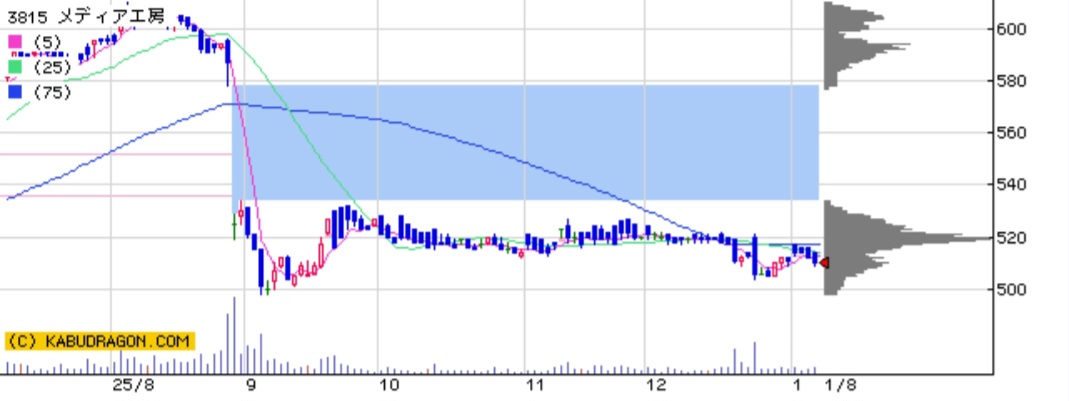Select the 520 price axis label
Image resolution: width=1069 pixels, height=401 pixels.
point(1017,238)
